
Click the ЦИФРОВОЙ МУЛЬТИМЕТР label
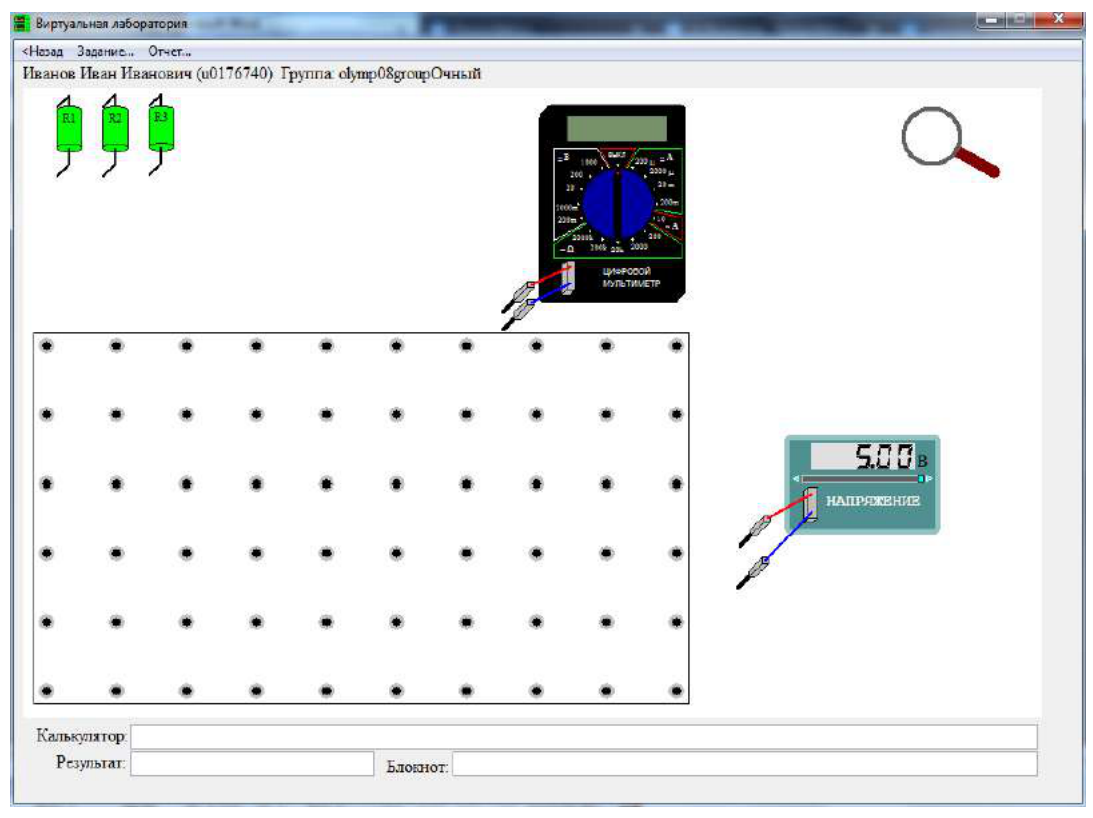click(x=631, y=278)
